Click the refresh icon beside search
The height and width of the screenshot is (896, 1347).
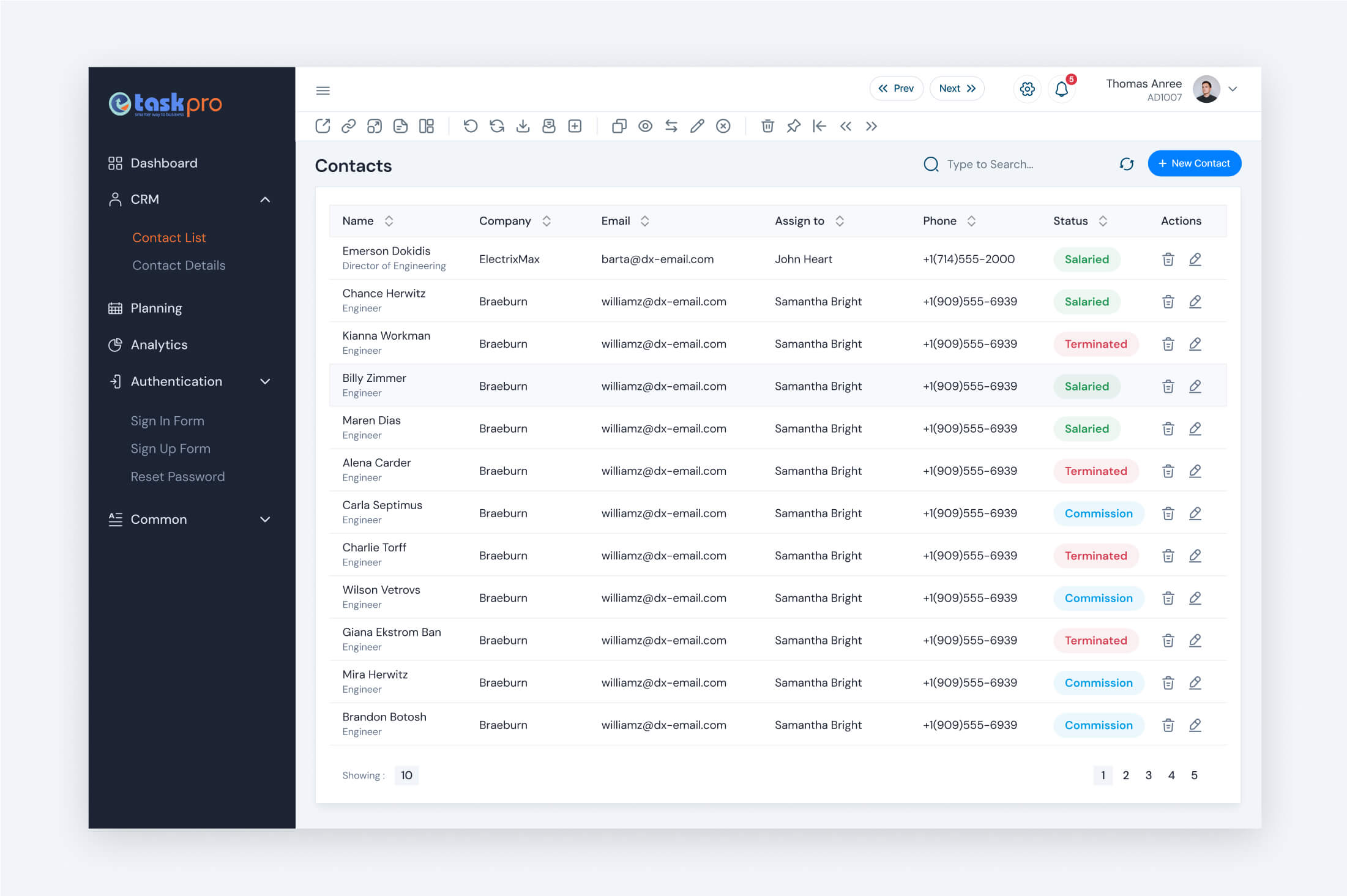tap(1127, 164)
